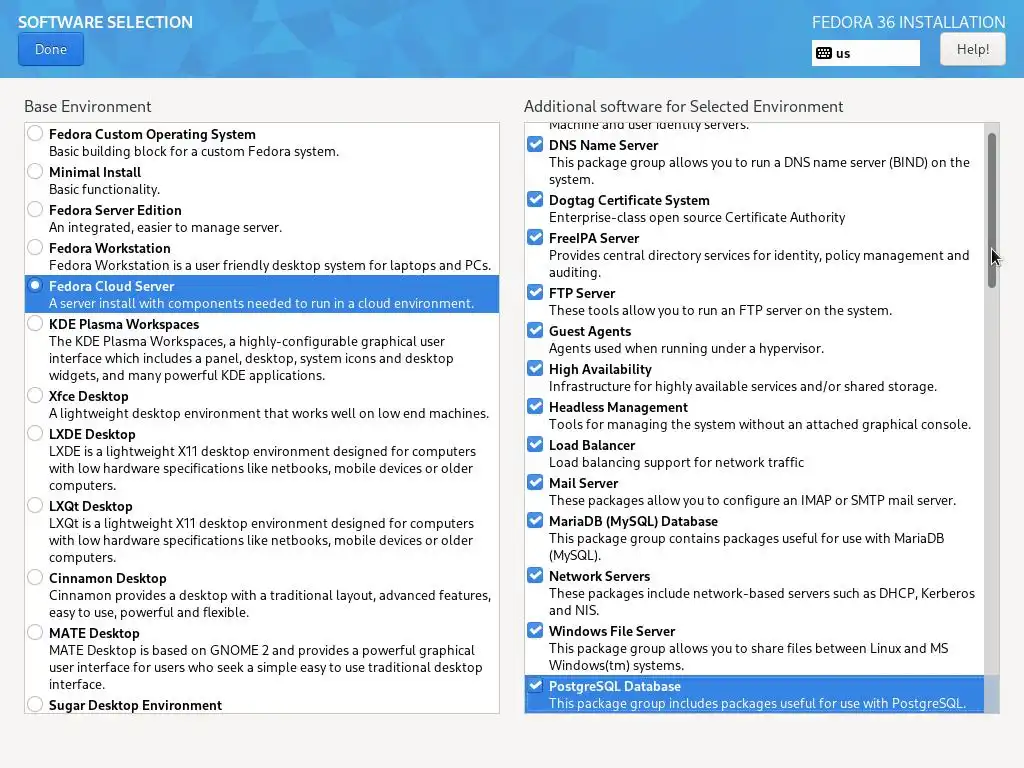Toggle Network Servers checkbox
This screenshot has height=768, width=1024.
pyautogui.click(x=535, y=575)
